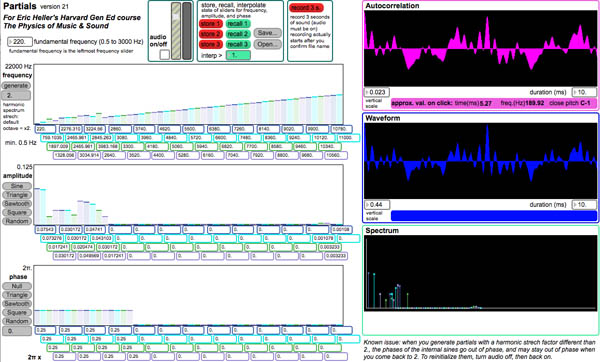Viewport: 600px width, 362px height.
Task: Click the striped audio gain slider
Action: [176, 31]
